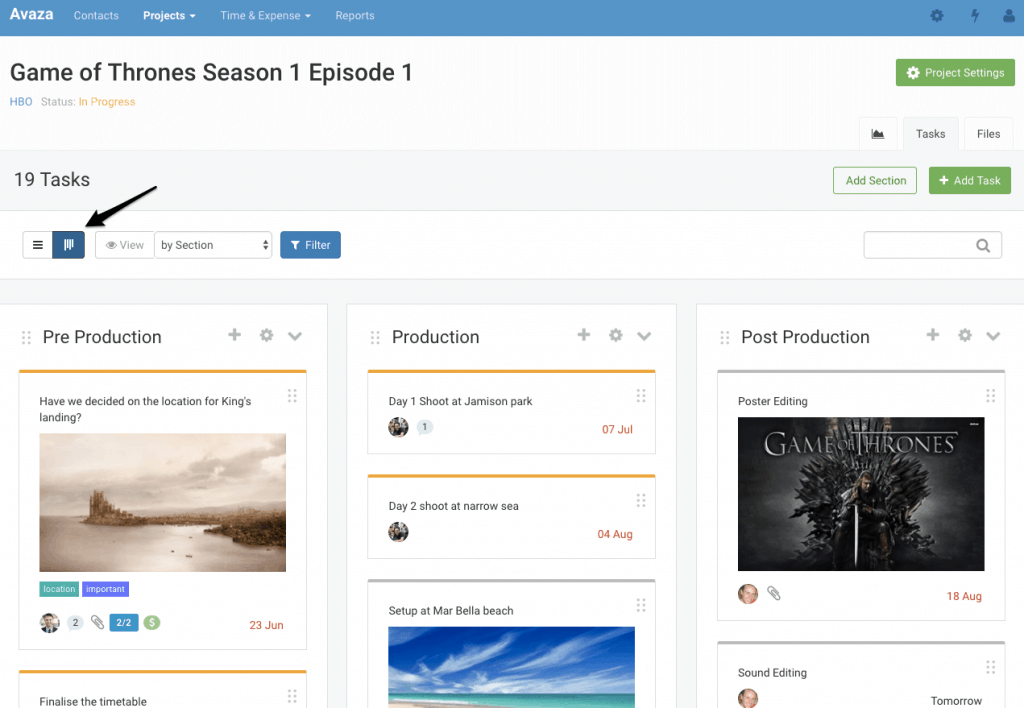Grab the Production section drag handle

375,338
